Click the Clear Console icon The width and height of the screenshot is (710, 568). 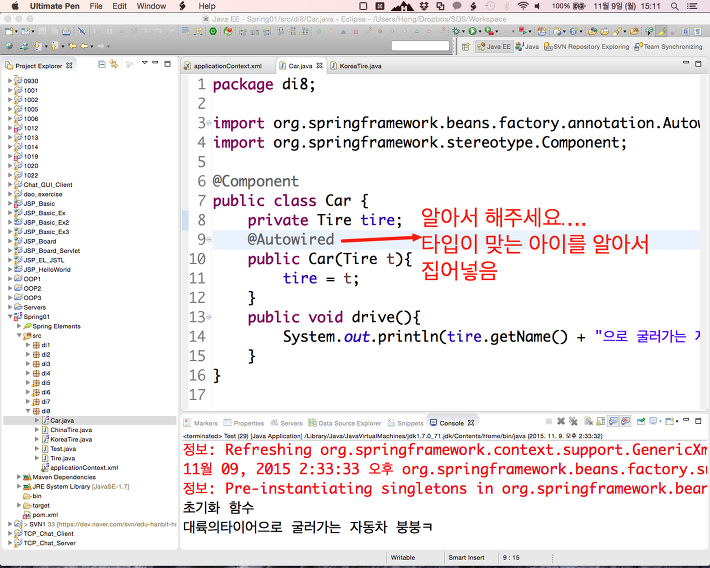[589, 421]
